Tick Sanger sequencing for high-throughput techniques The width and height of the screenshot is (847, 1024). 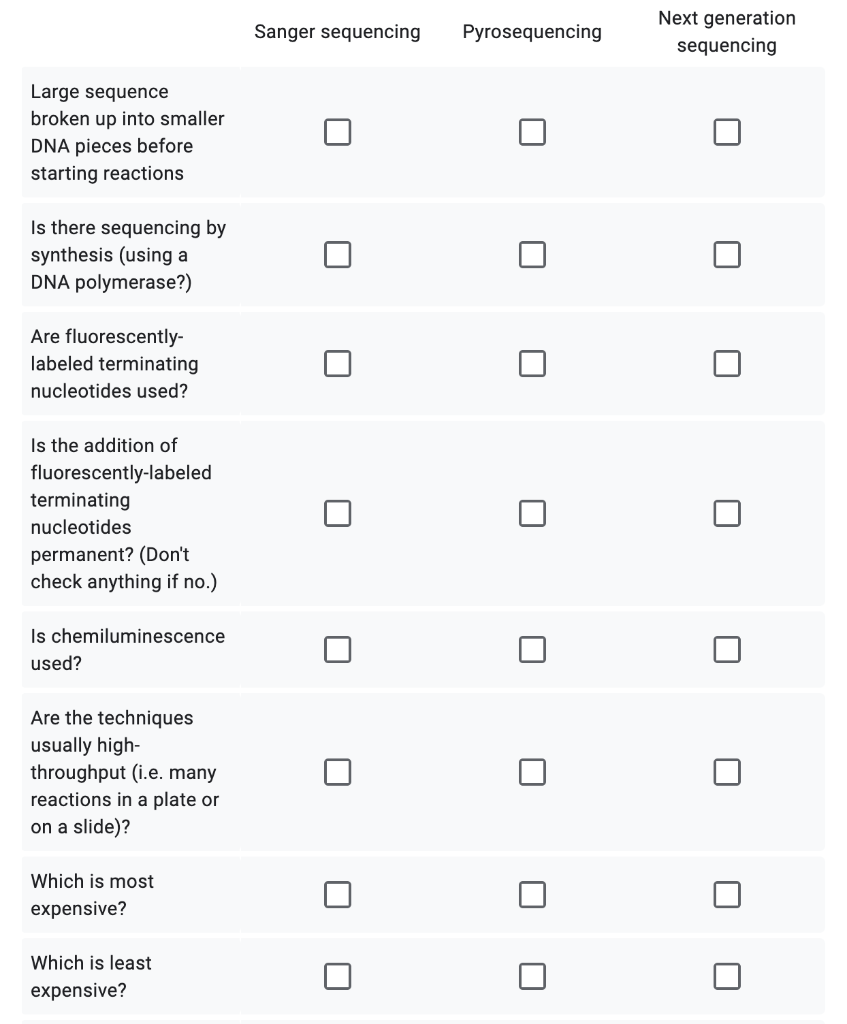point(338,772)
